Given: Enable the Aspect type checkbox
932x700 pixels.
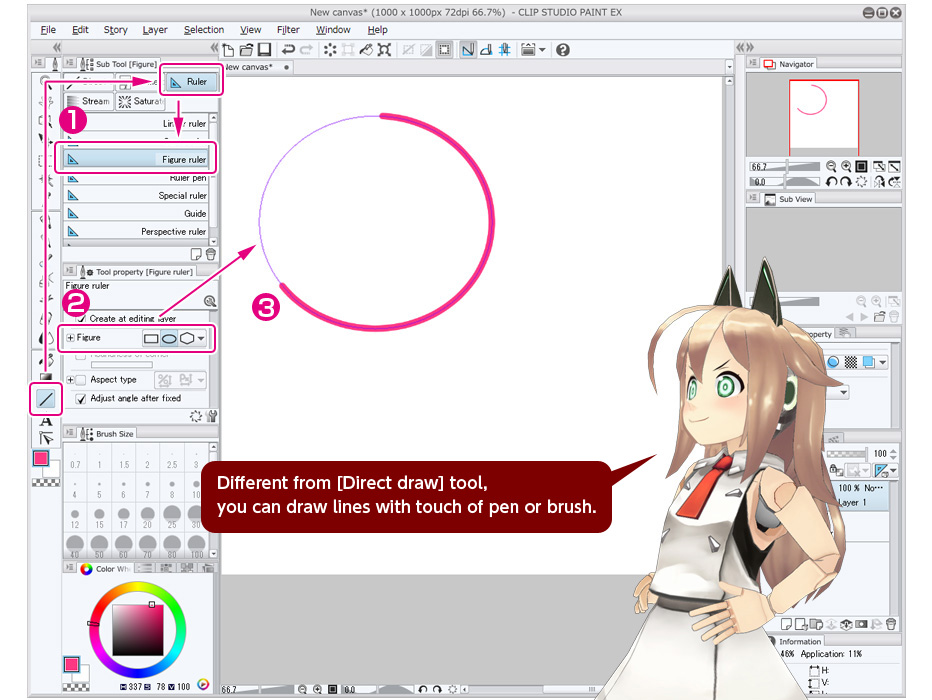Looking at the screenshot, I should pyautogui.click(x=82, y=380).
